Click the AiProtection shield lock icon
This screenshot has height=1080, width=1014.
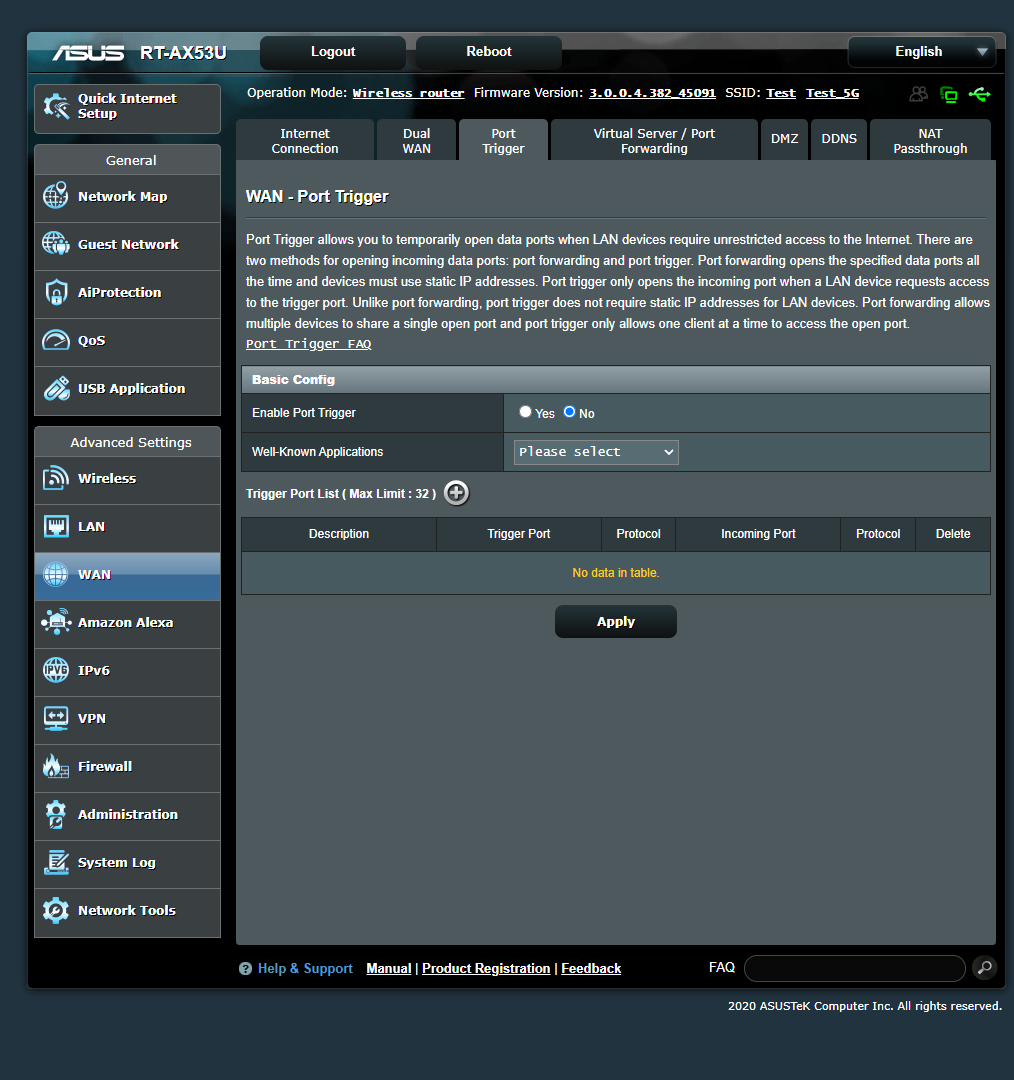coord(56,292)
